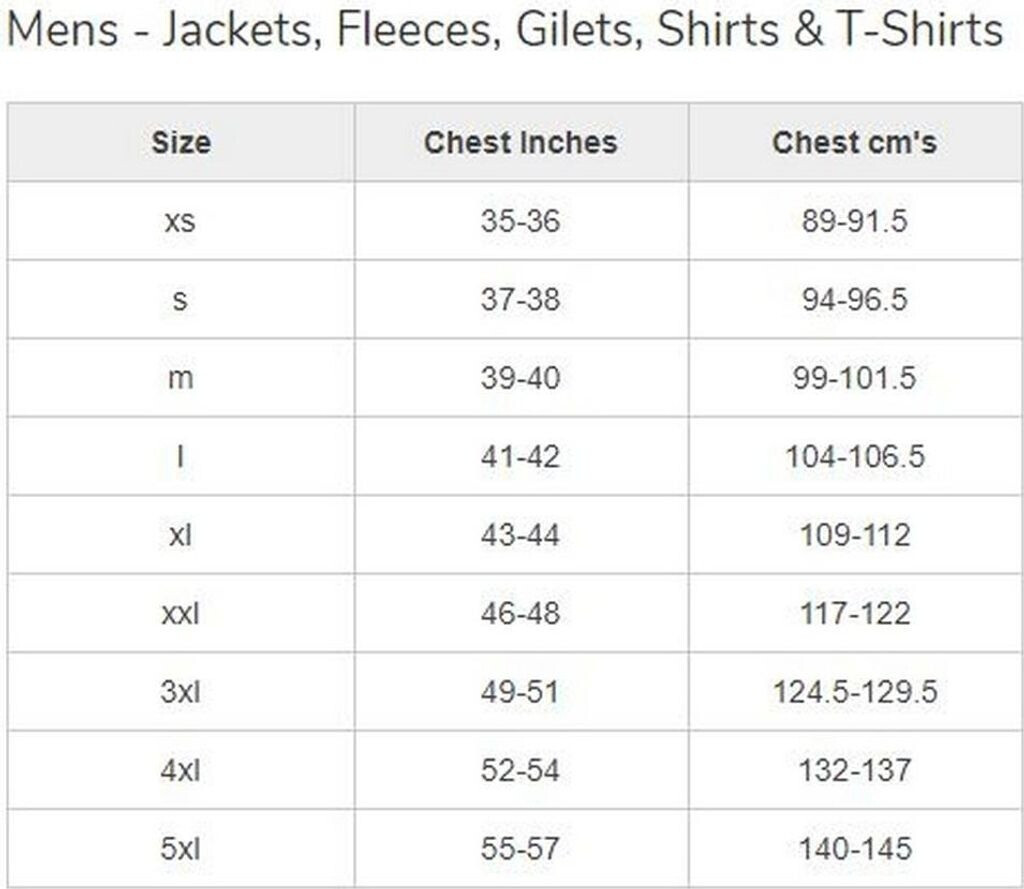Click the 49-51 inches cell
This screenshot has width=1024, height=889.
[520, 692]
